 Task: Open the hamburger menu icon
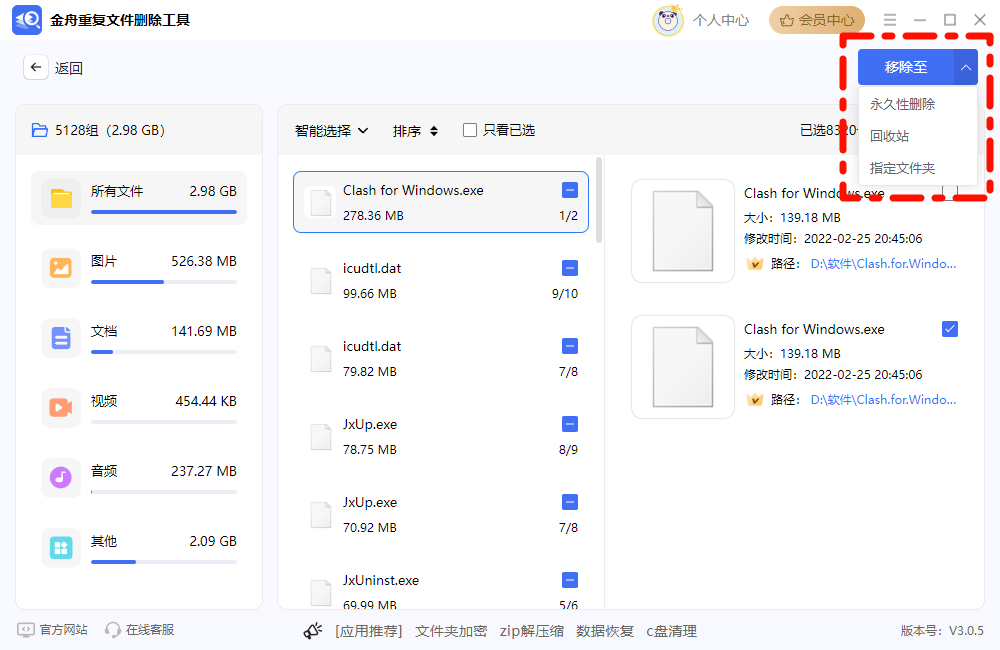[890, 20]
